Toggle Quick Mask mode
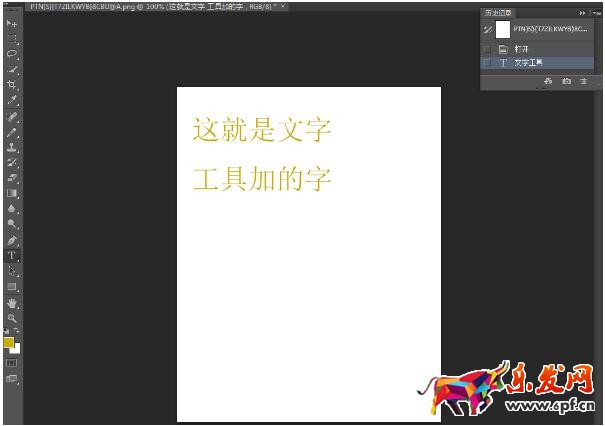This screenshot has width=605, height=426. [12, 362]
